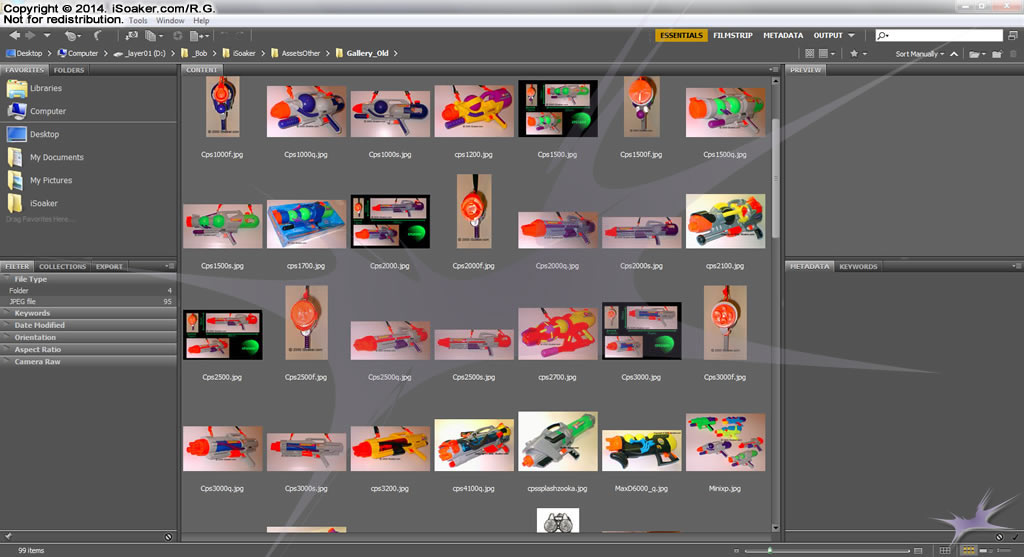Click the AssetsOther breadcrumb
The height and width of the screenshot is (557, 1024).
pyautogui.click(x=295, y=54)
